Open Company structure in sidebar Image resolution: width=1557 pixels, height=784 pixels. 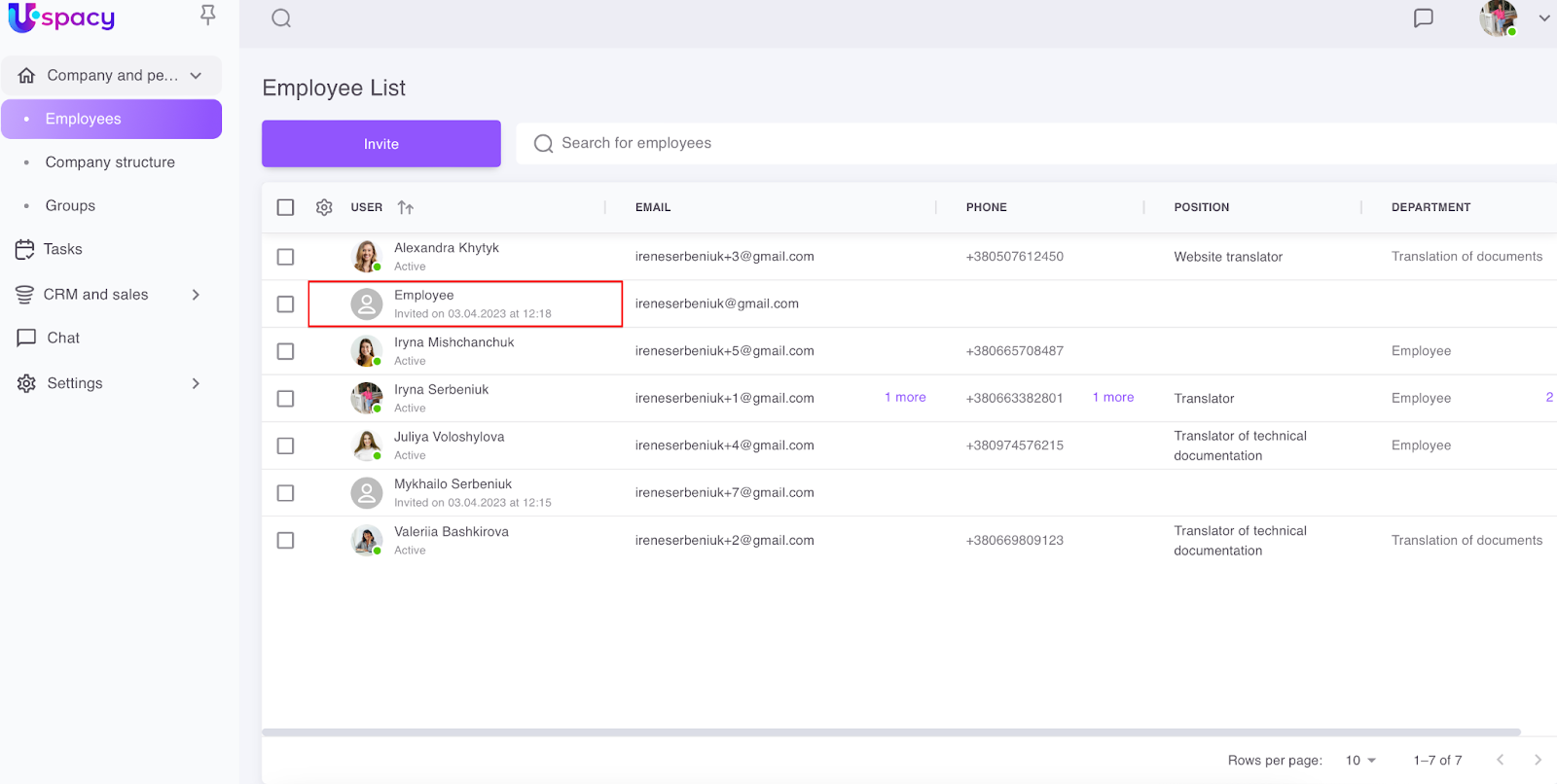(x=110, y=162)
